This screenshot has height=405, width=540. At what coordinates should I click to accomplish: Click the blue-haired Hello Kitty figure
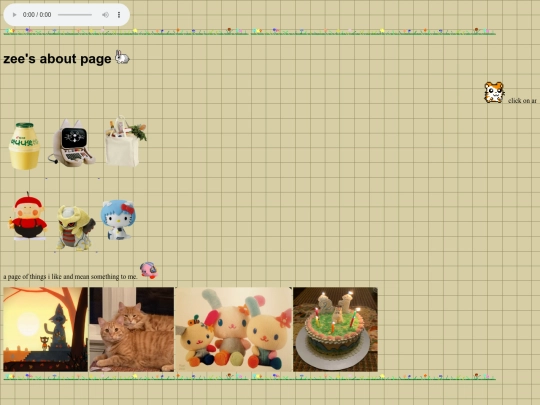[x=118, y=220]
